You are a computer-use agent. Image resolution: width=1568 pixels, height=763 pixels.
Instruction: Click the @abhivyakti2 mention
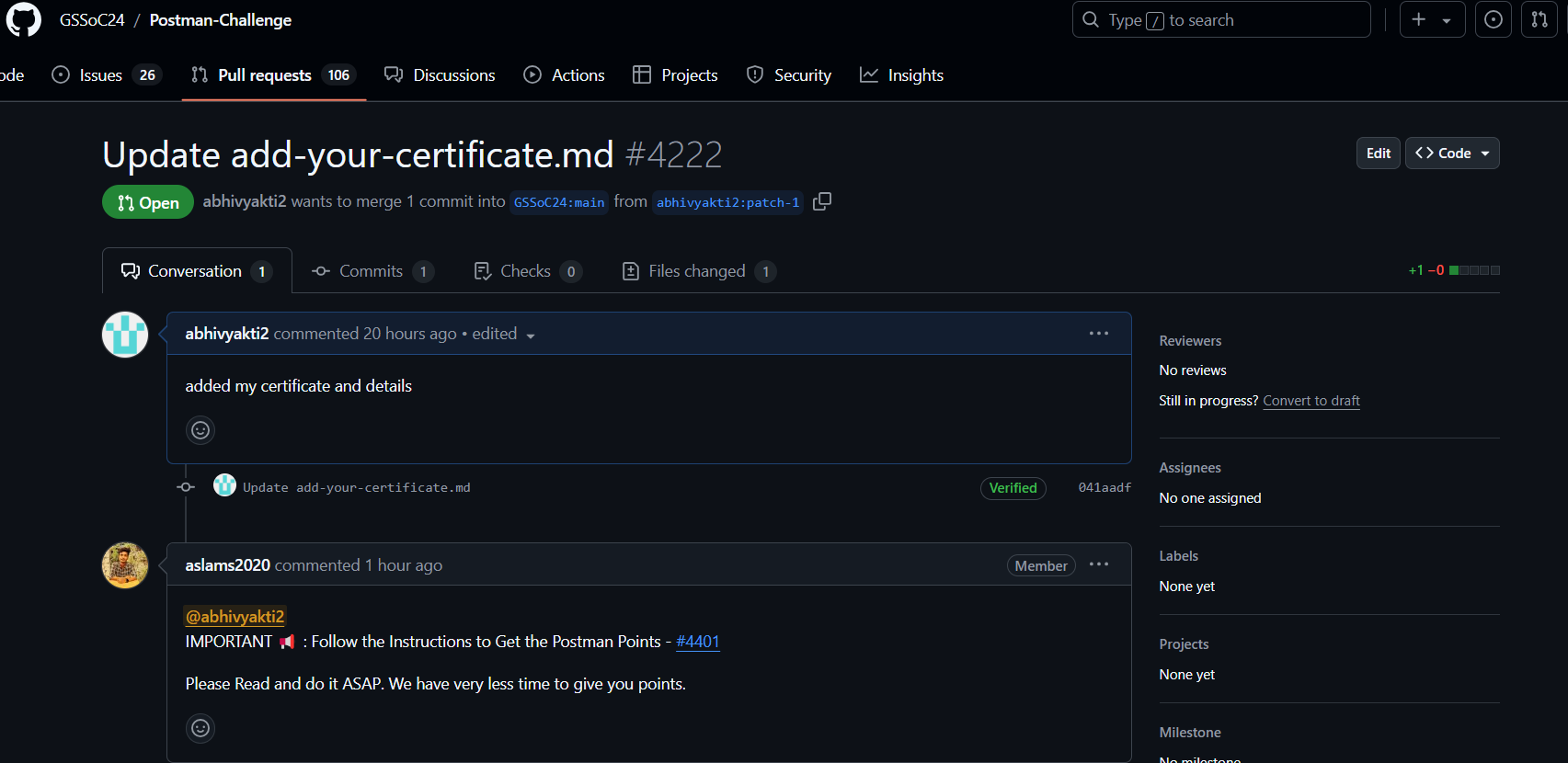[235, 617]
